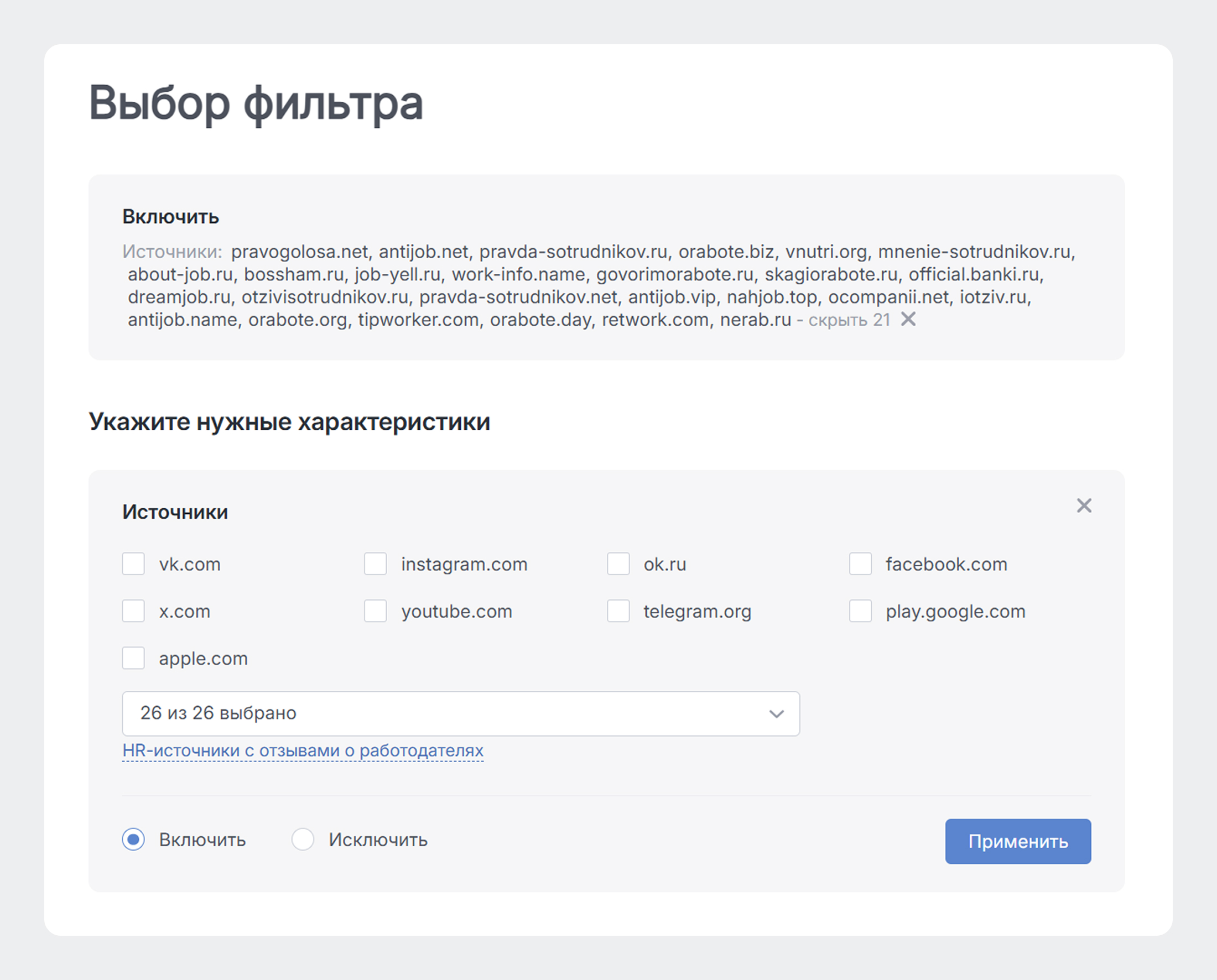This screenshot has height=980, width=1217.
Task: Check the x.com checkbox
Action: click(133, 611)
